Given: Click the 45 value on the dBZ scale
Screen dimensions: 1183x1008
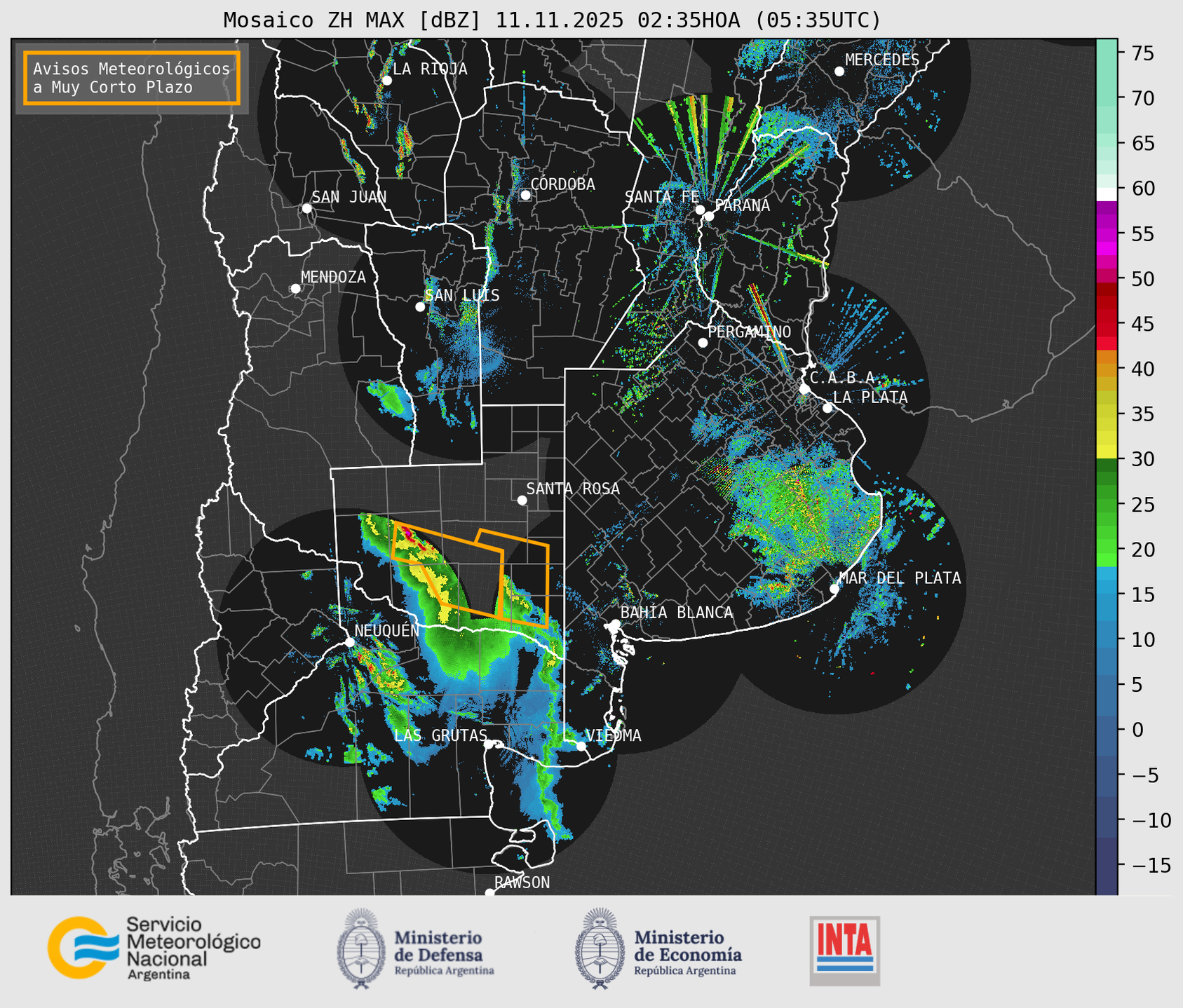Looking at the screenshot, I should 1142,324.
